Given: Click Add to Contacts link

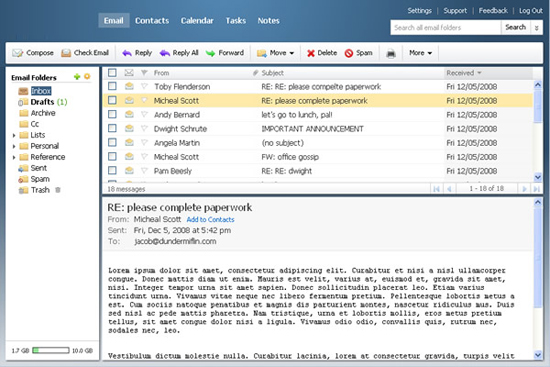Looking at the screenshot, I should click(210, 220).
